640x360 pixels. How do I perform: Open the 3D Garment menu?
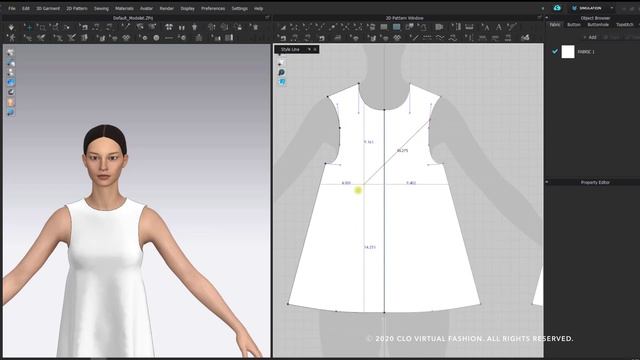(x=48, y=8)
